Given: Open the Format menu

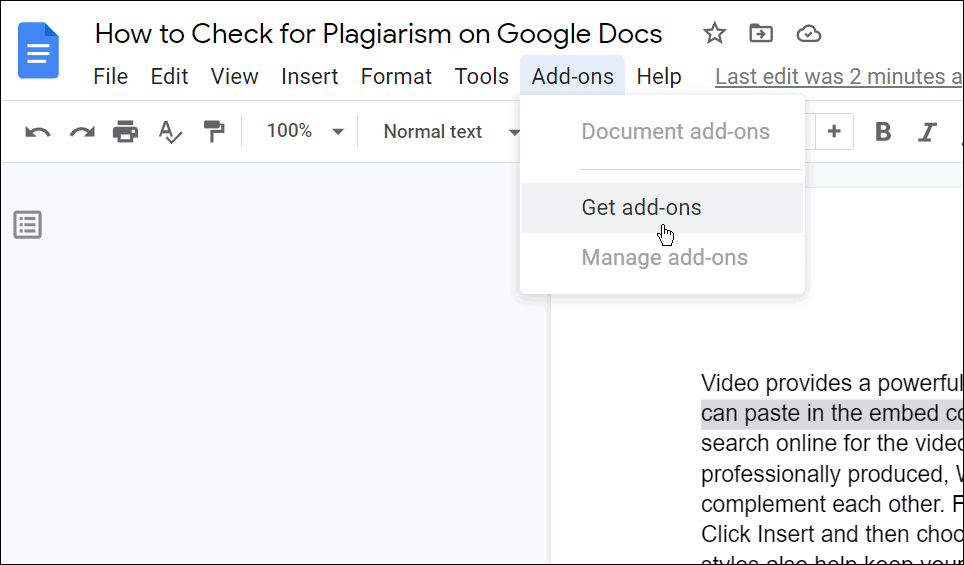Looking at the screenshot, I should tap(396, 77).
